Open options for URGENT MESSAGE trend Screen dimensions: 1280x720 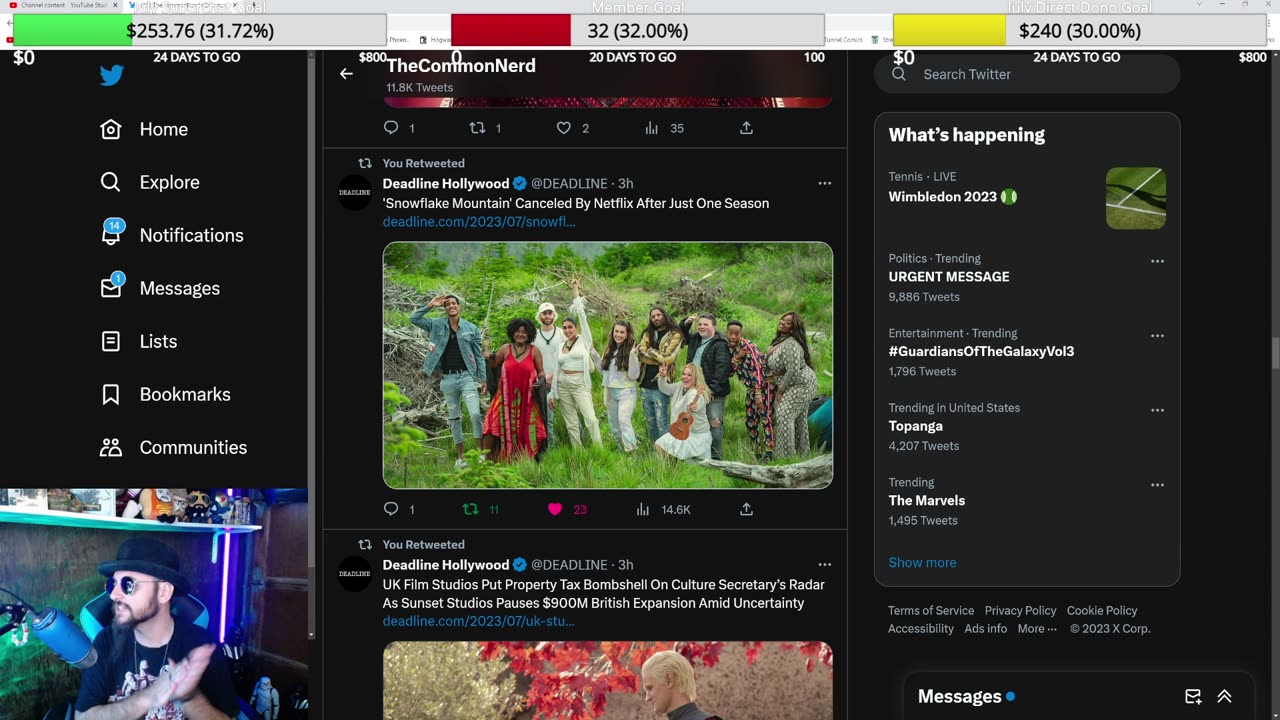point(1157,261)
